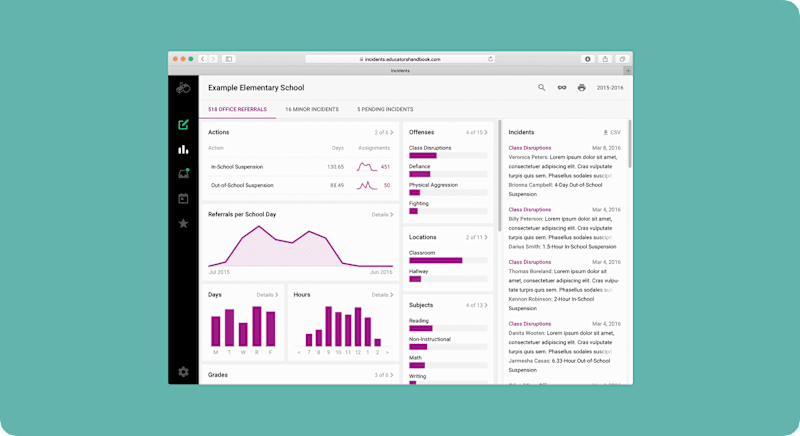Click the Safari show tabs button

622,59
